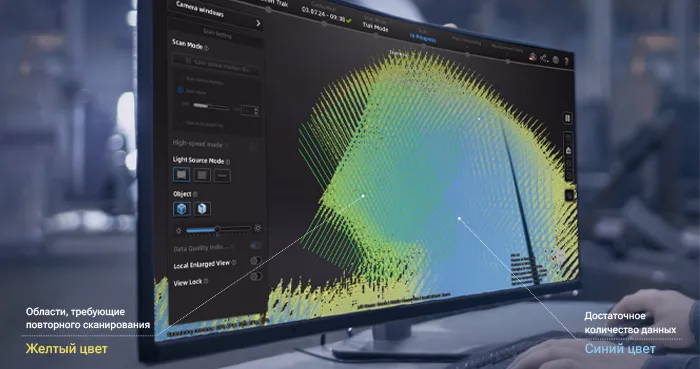Pause scanning with the pause button
This screenshot has width=700, height=369.
(x=567, y=118)
